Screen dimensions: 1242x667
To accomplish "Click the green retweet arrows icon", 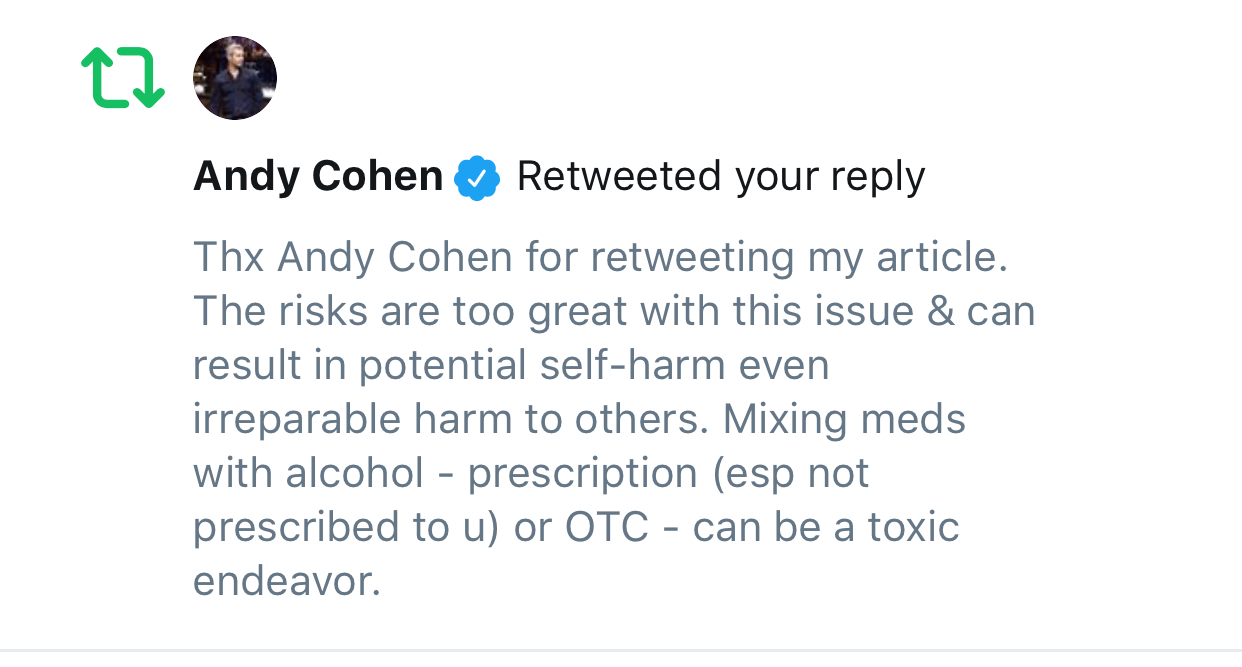I will (122, 78).
